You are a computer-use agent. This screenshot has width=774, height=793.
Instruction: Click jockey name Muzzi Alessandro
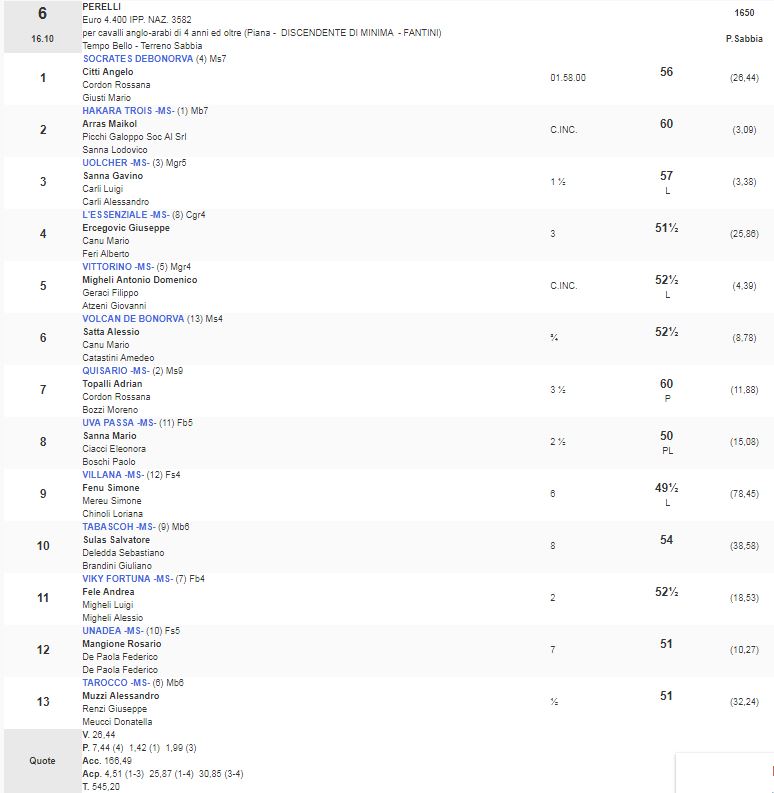(120, 696)
